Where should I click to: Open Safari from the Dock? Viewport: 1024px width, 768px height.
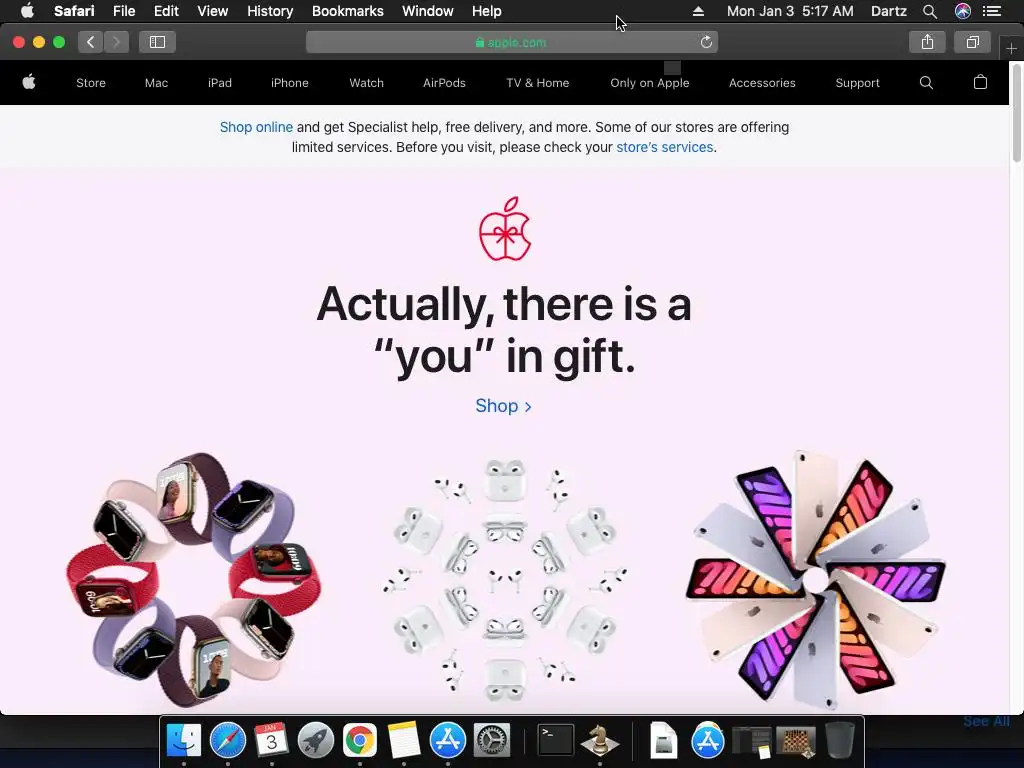coord(227,741)
